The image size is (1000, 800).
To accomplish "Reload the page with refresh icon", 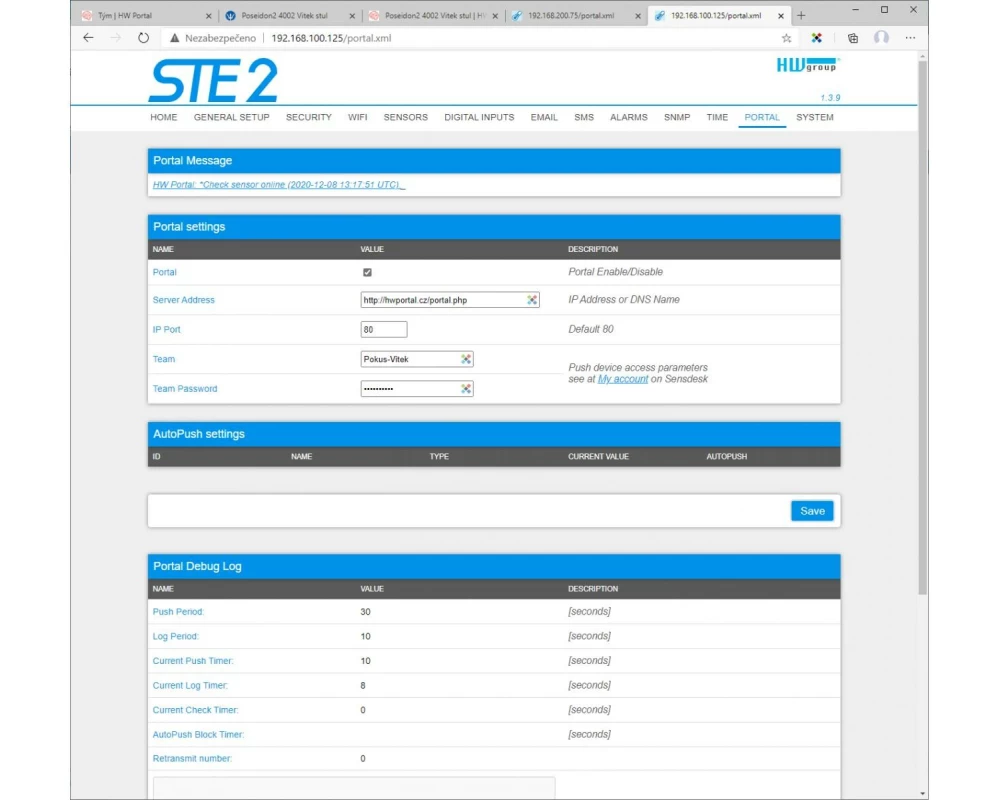I will tap(143, 38).
